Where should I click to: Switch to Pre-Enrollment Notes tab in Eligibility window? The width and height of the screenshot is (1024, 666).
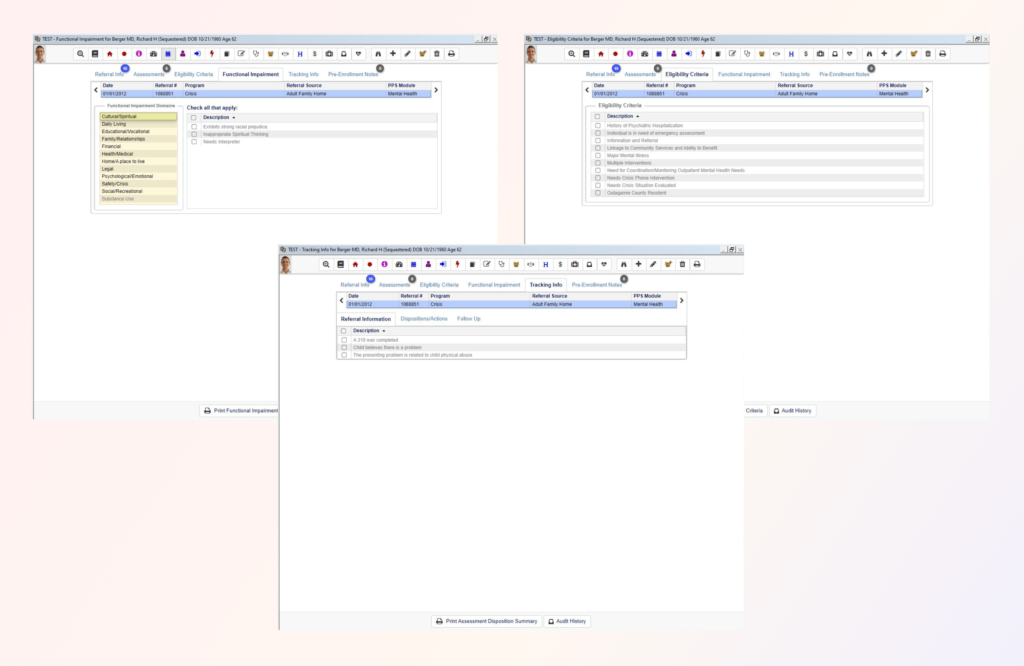coord(844,74)
